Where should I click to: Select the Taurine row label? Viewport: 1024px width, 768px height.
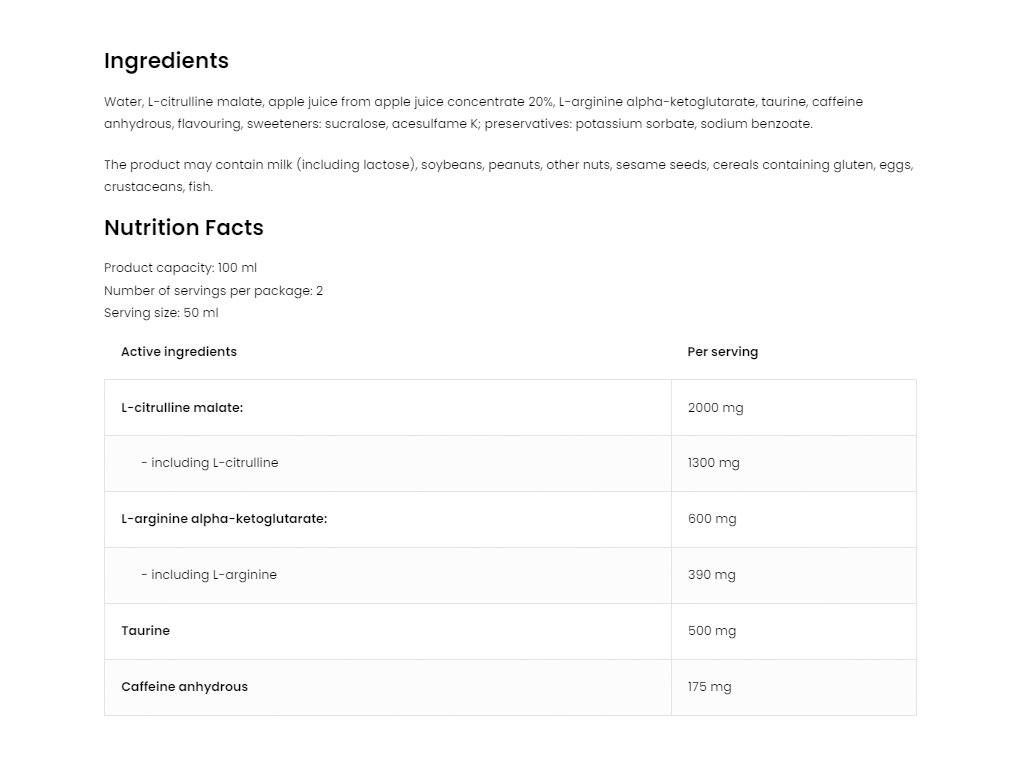pos(146,631)
